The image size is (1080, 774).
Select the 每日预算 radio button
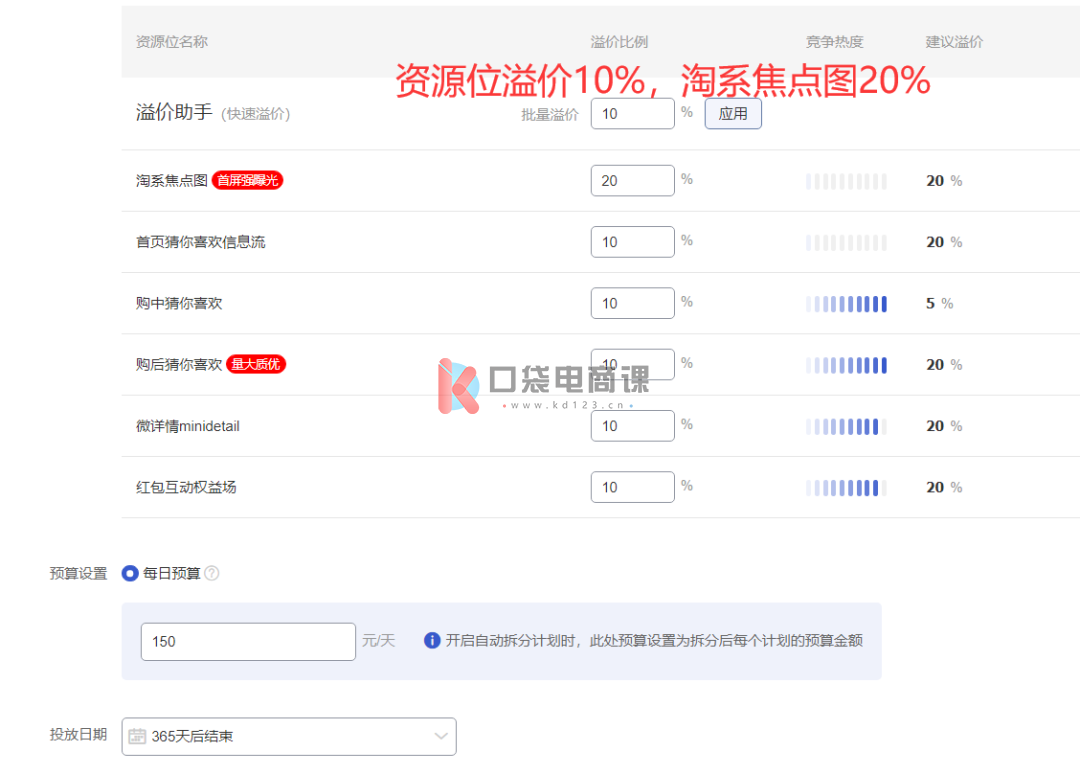pyautogui.click(x=130, y=573)
